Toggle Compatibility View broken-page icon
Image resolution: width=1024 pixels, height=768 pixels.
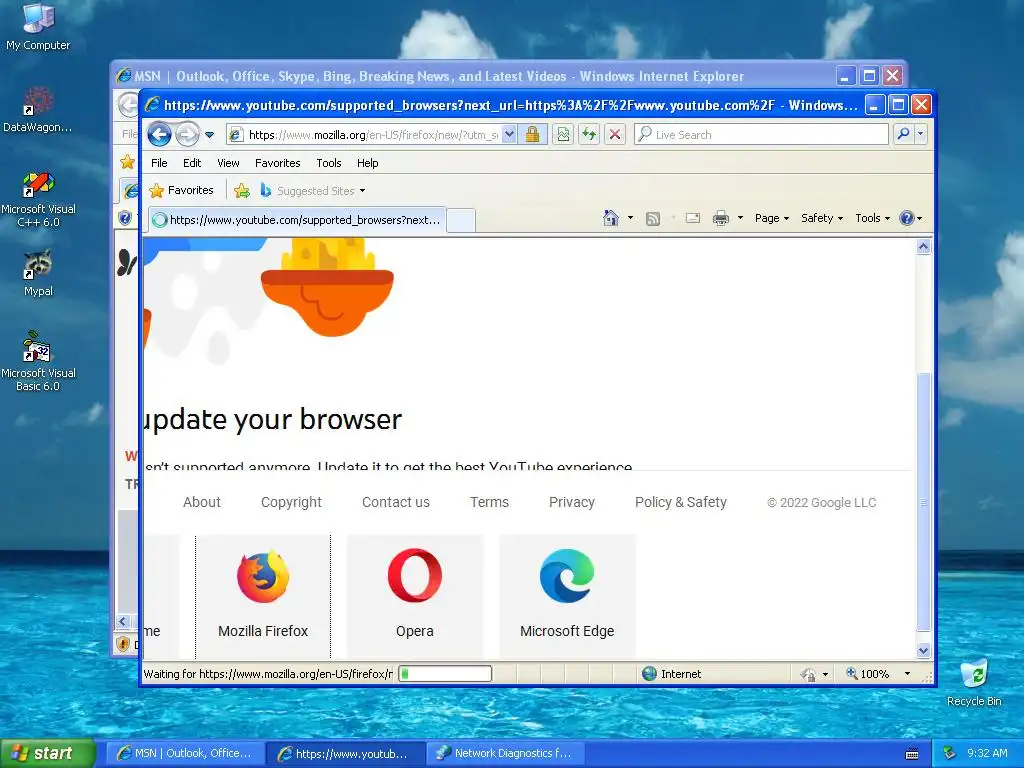click(x=563, y=135)
